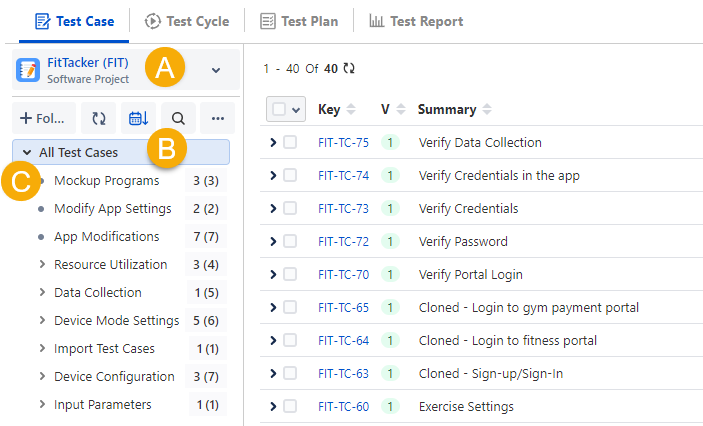Click the Exercise Settings summary text
Image resolution: width=703 pixels, height=426 pixels.
click(466, 407)
